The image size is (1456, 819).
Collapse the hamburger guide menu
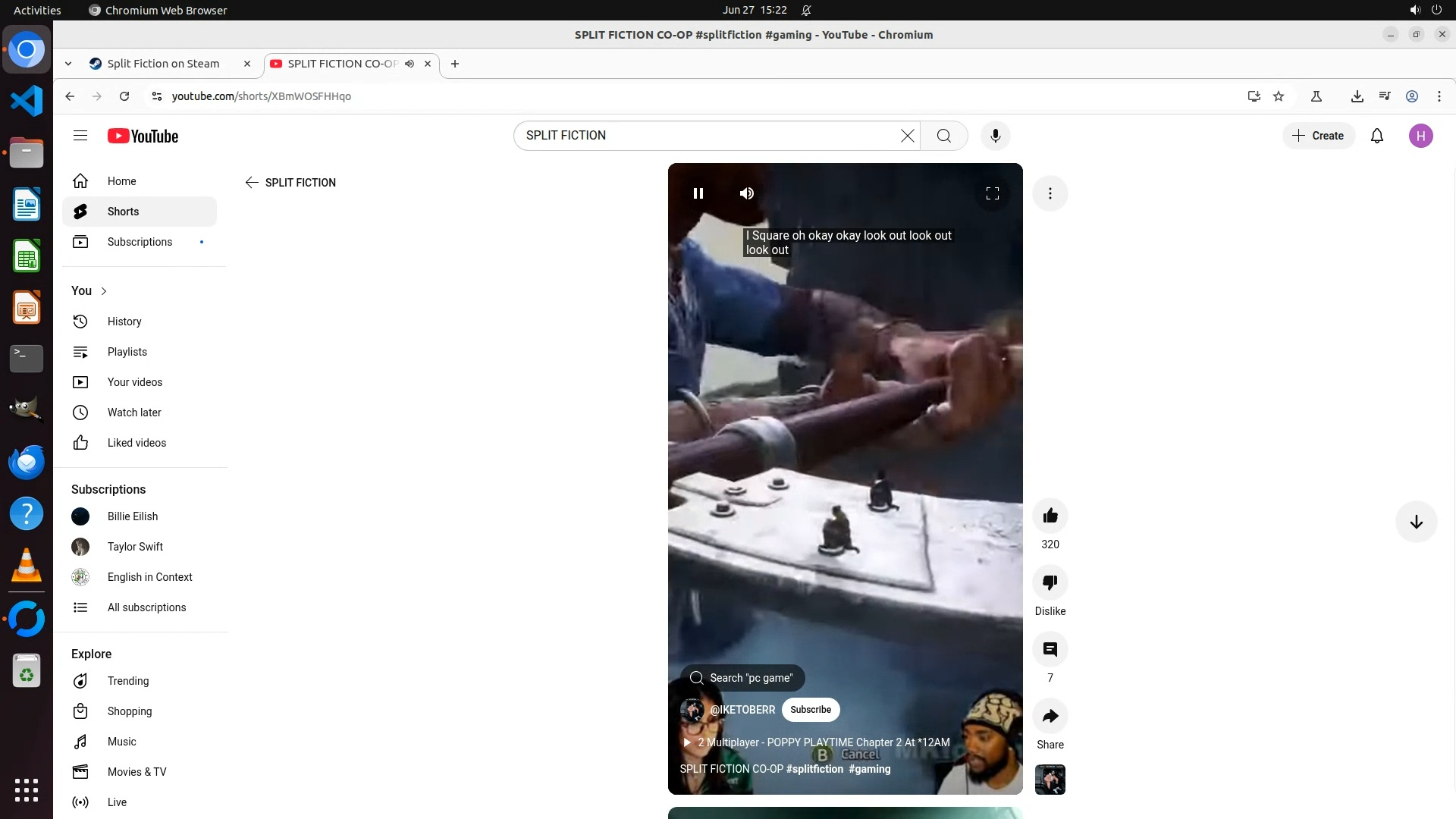pos(80,136)
